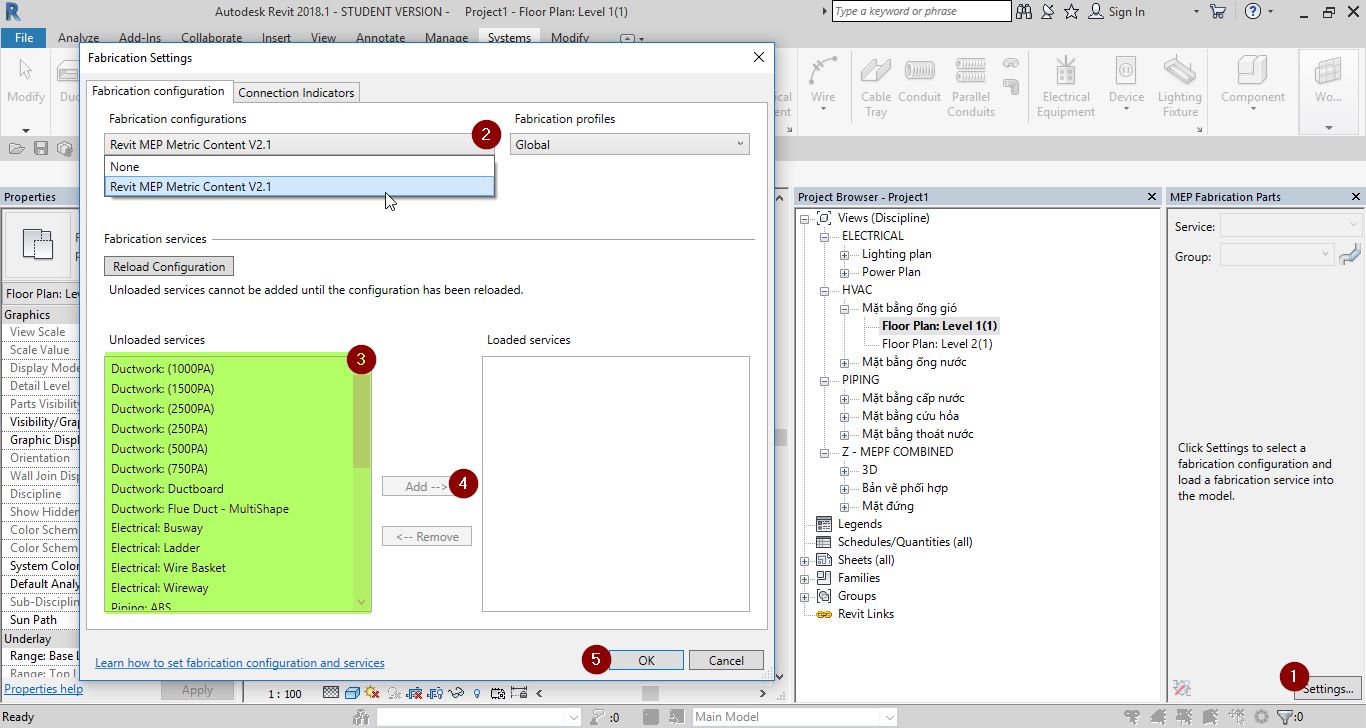Select the Conduit tool

[x=919, y=80]
